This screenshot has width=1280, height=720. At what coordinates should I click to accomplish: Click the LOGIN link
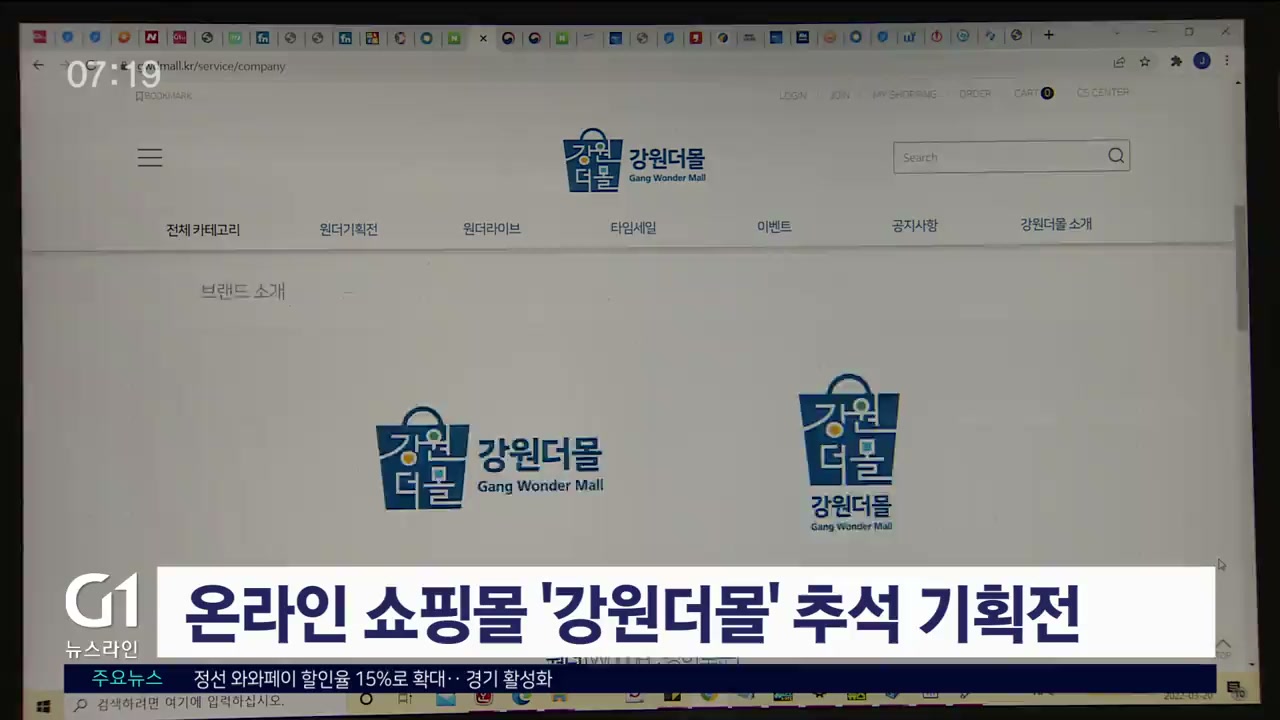(792, 95)
